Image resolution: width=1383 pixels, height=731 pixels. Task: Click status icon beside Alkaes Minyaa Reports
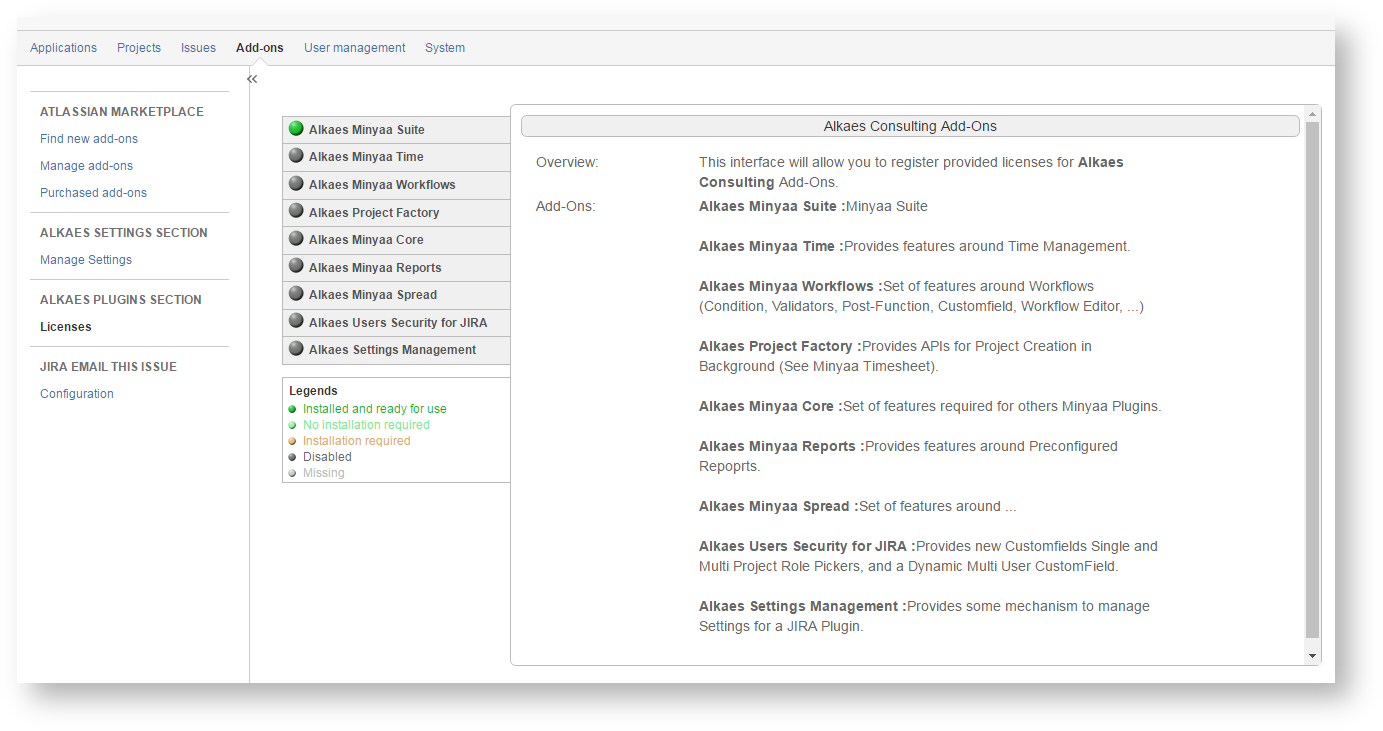pos(296,266)
